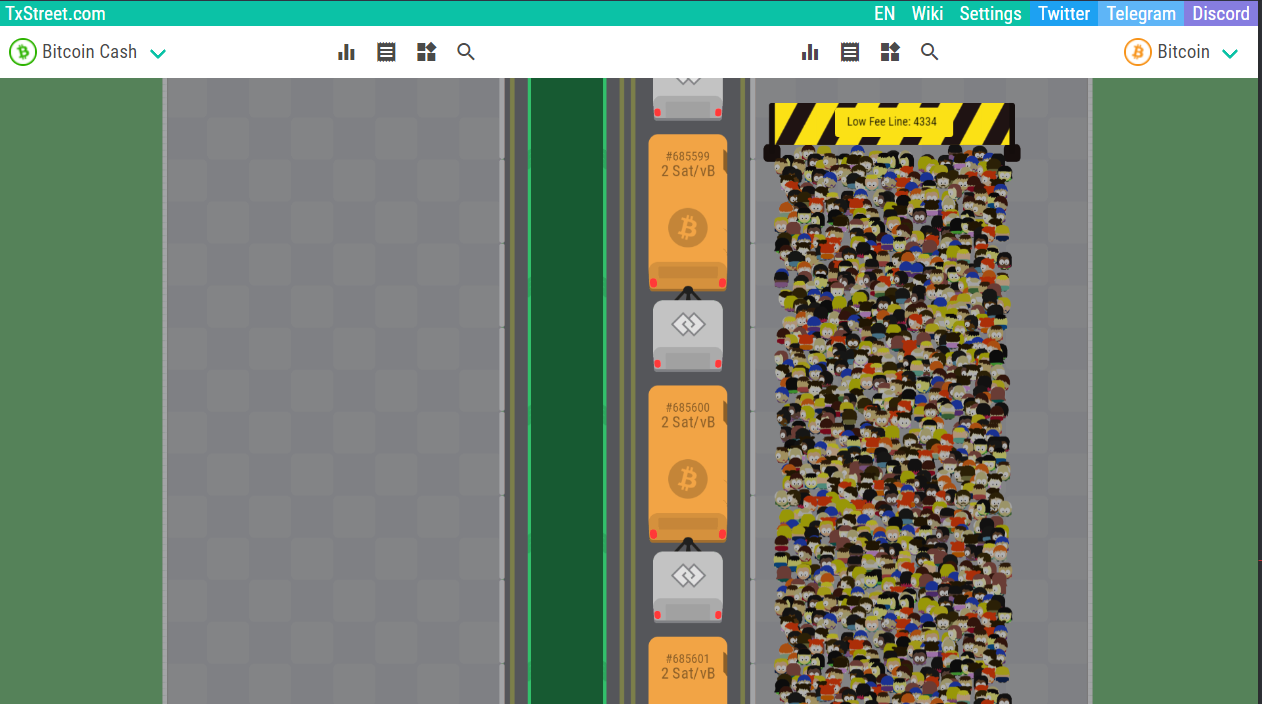Open the Settings menu
The height and width of the screenshot is (704, 1262).
tap(990, 13)
